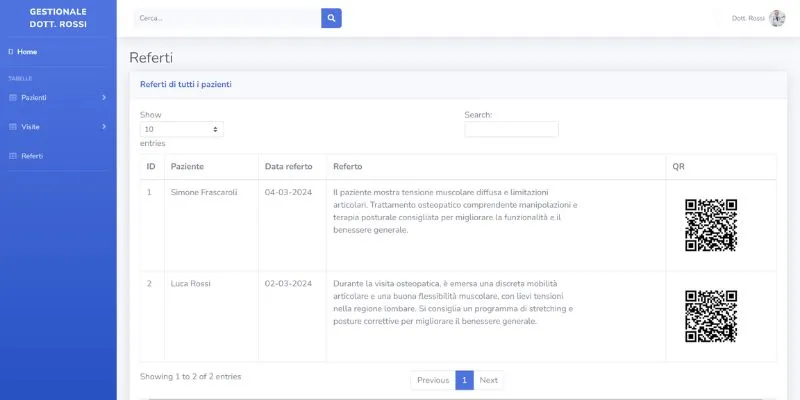Select page 1 in pagination

pos(464,380)
